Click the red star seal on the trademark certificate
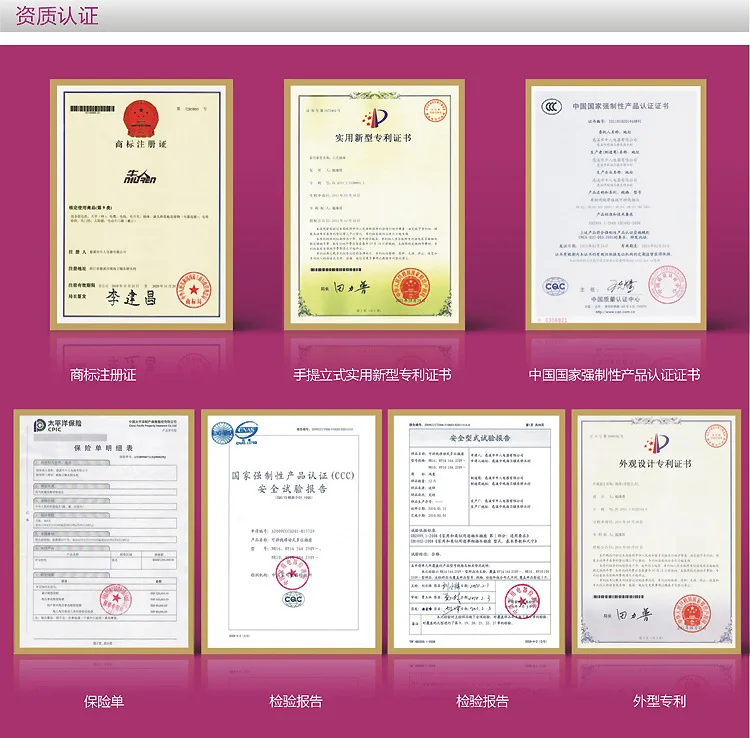This screenshot has width=750, height=738. click(x=194, y=290)
